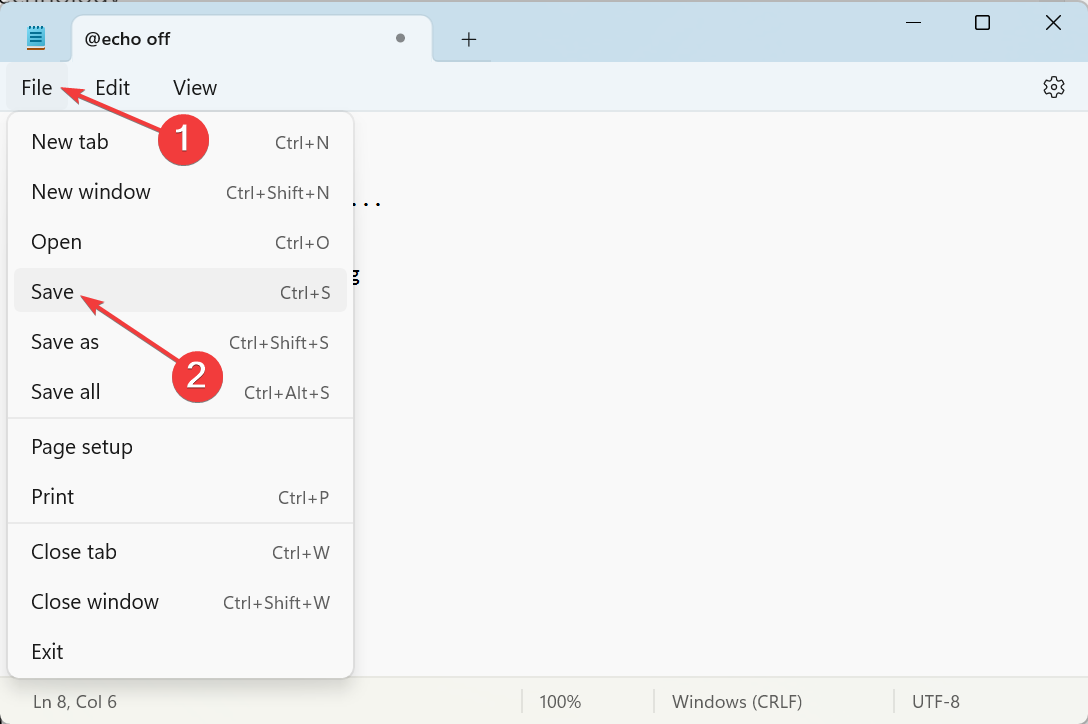Add a new tab with plus icon
The height and width of the screenshot is (724, 1088).
(468, 39)
